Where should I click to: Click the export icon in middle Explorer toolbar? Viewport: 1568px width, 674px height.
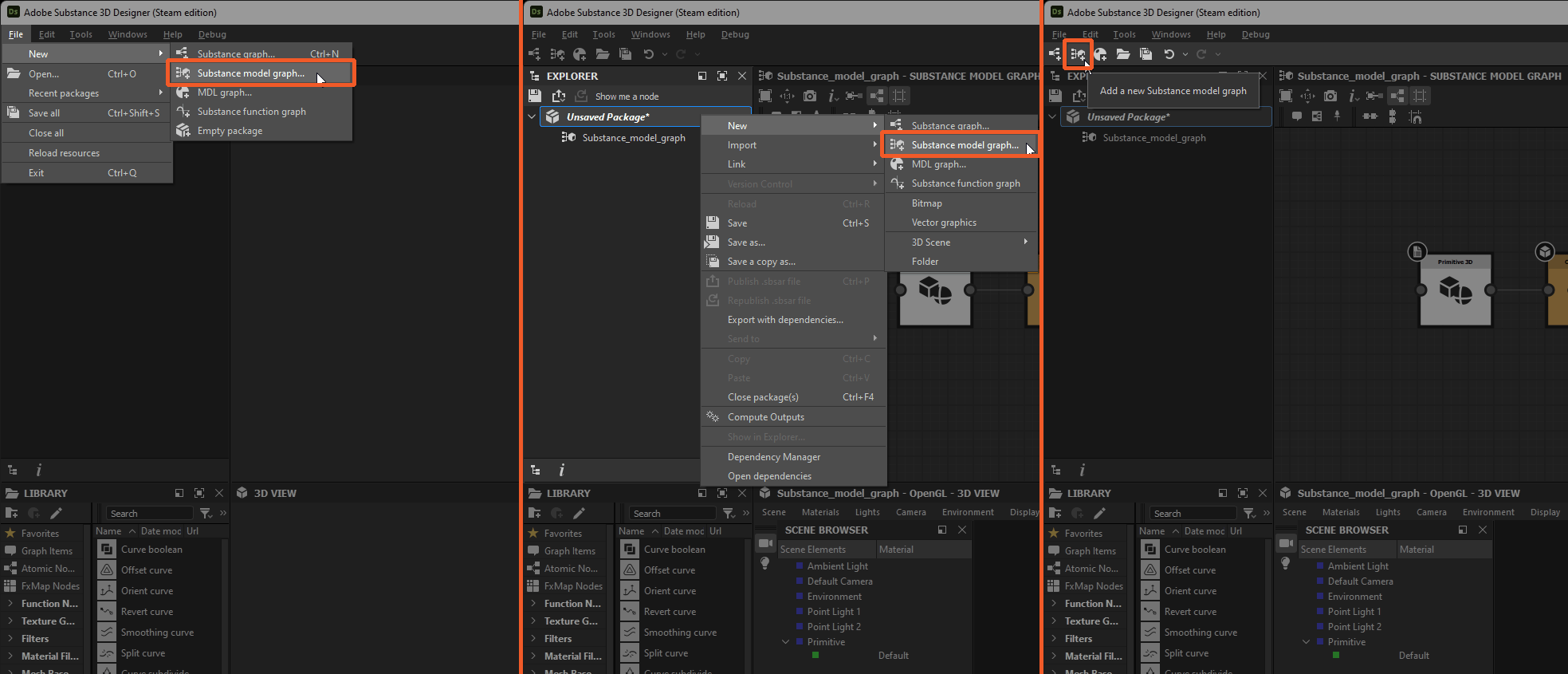[559, 96]
